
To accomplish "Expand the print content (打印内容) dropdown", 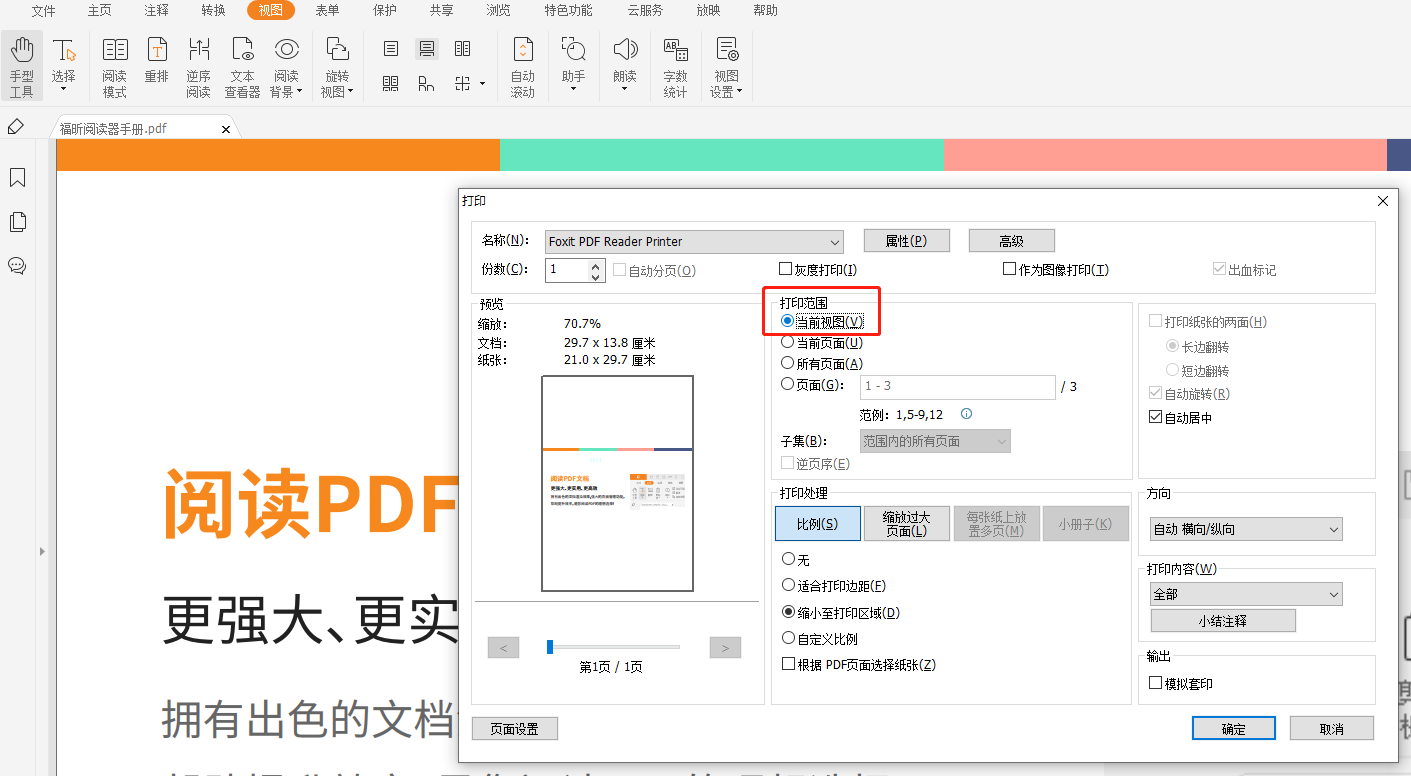I will coord(1246,594).
